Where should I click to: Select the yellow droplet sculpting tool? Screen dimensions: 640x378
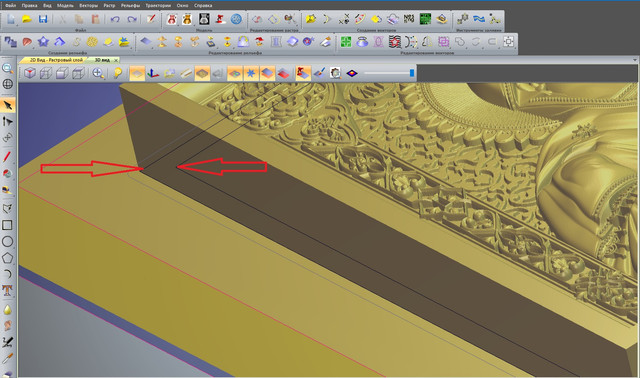(x=7, y=309)
